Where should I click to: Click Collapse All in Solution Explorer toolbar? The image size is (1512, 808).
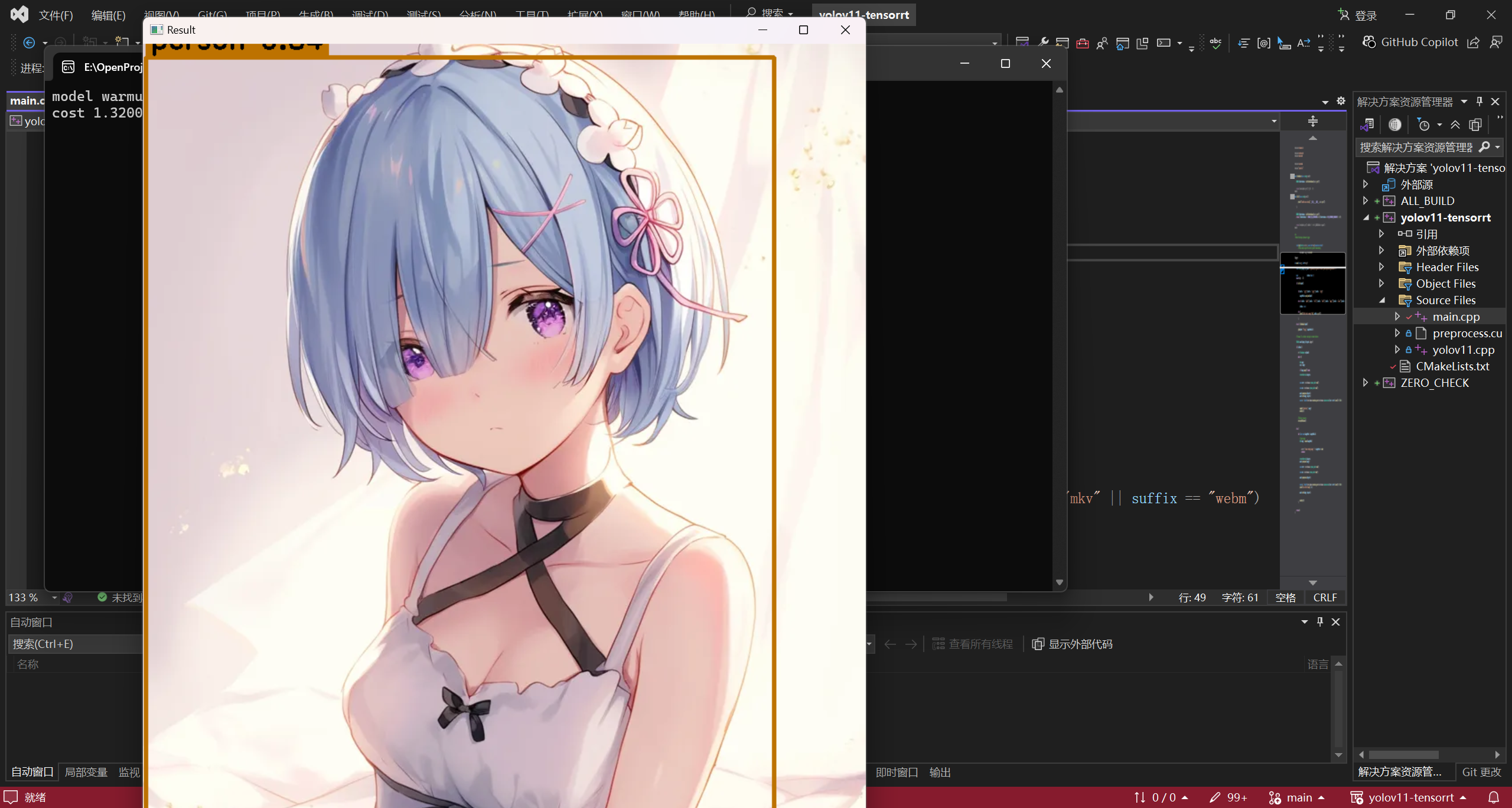coord(1455,125)
